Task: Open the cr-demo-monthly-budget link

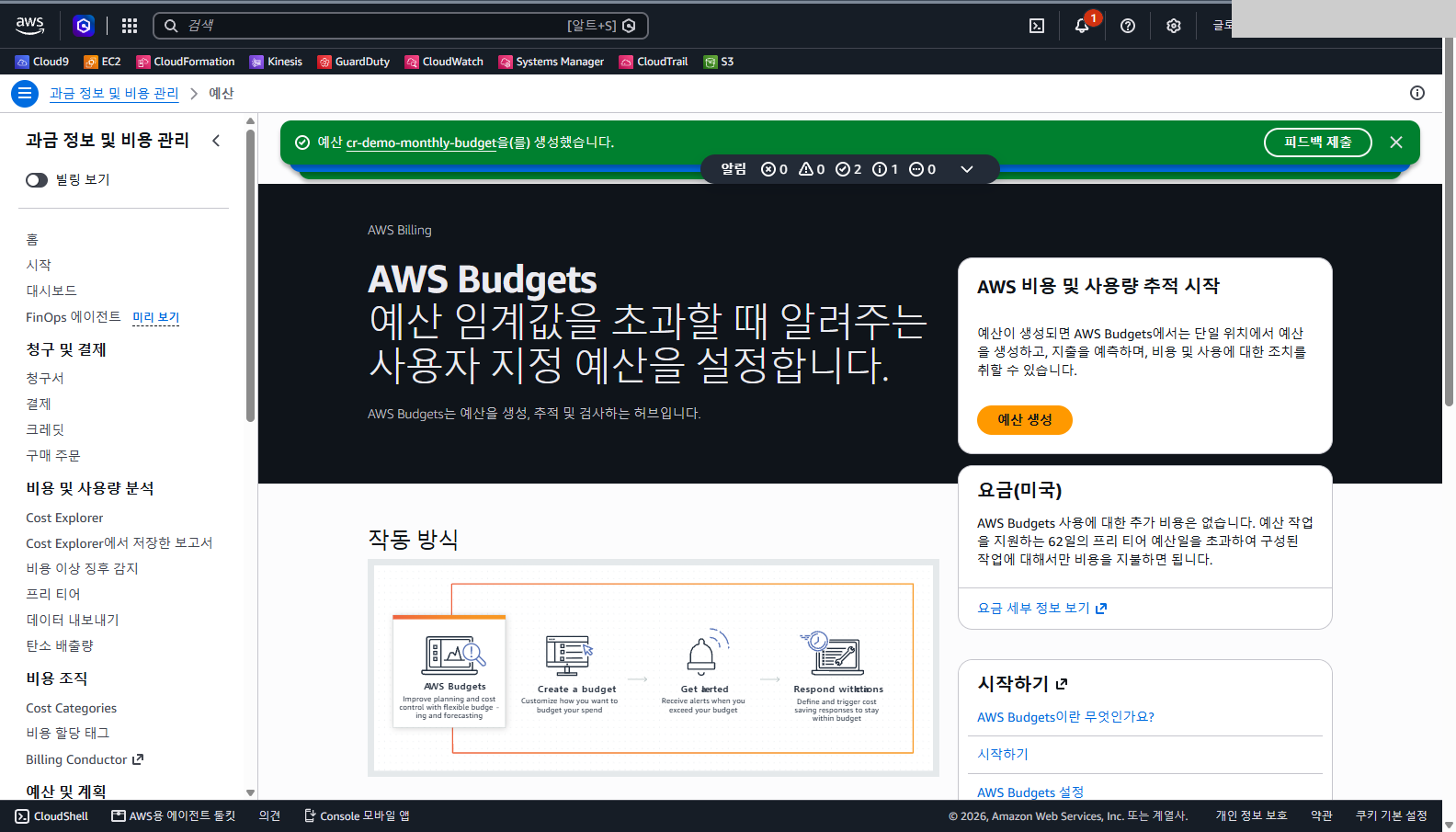Action: click(421, 142)
